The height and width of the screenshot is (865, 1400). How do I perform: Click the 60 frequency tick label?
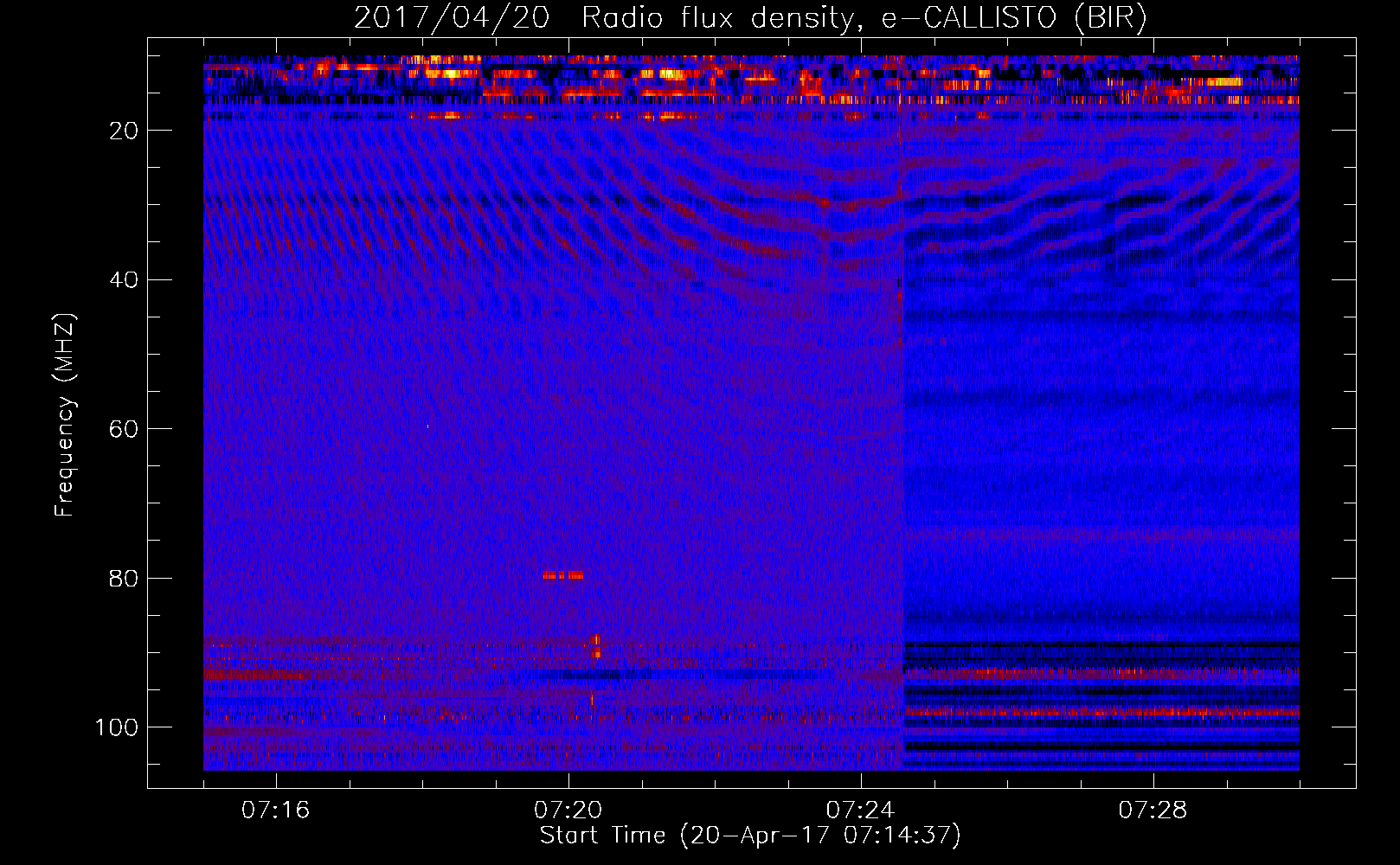tap(124, 430)
